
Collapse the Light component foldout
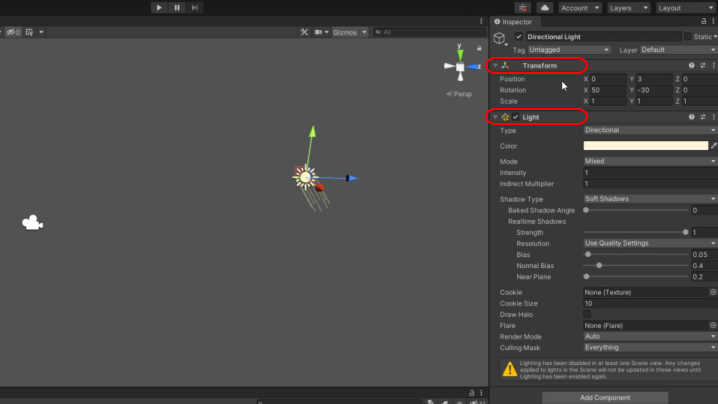[x=495, y=117]
